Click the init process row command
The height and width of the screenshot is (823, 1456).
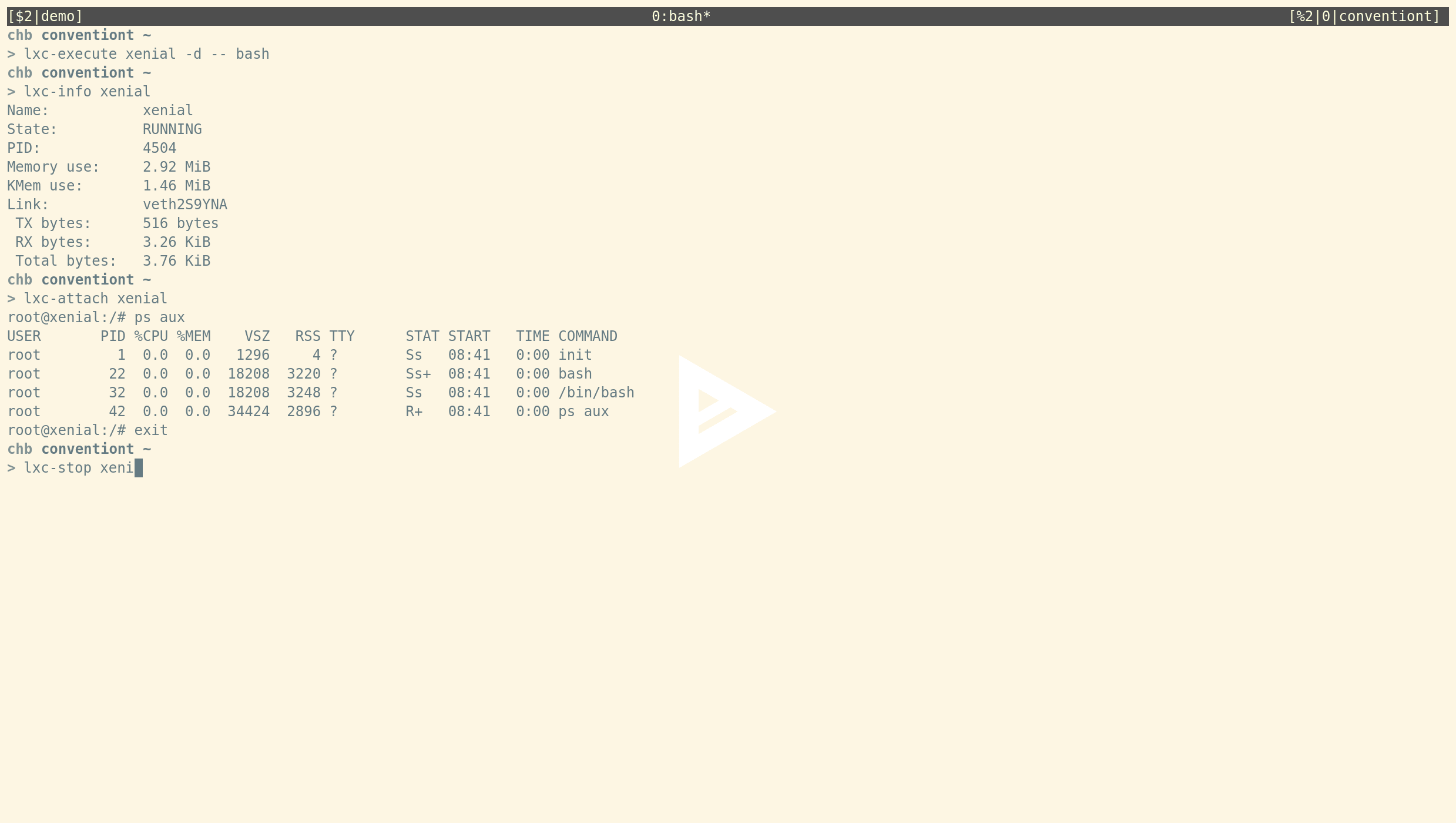point(575,355)
